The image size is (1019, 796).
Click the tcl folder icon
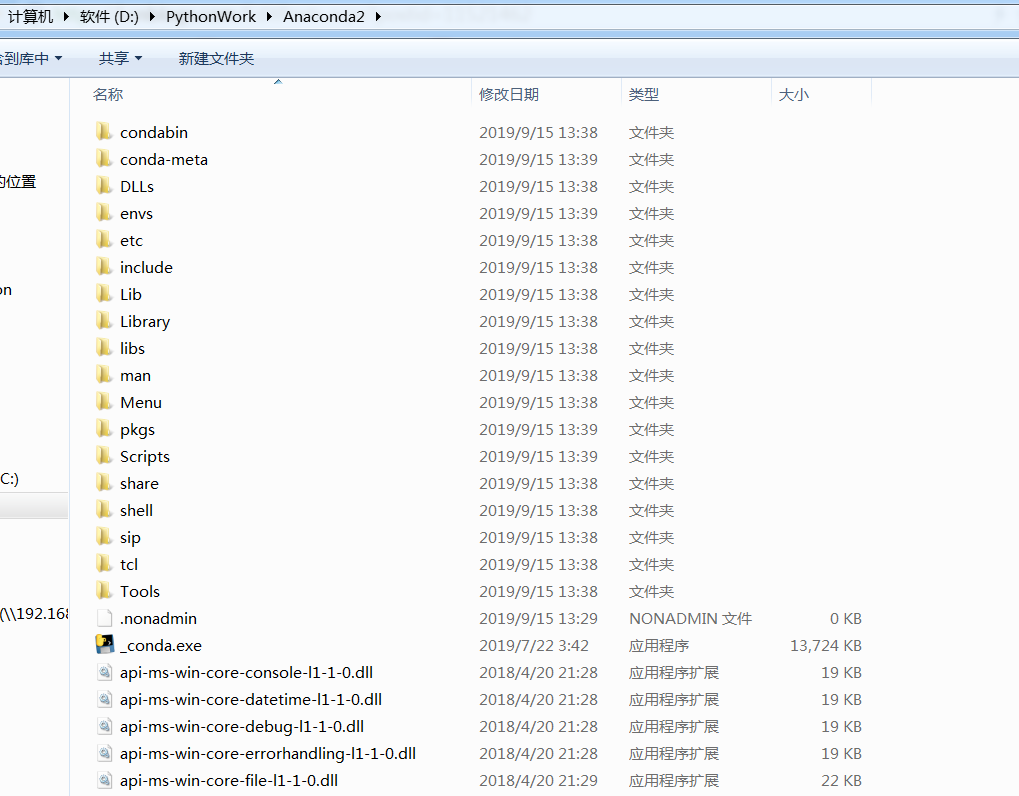[x=104, y=563]
